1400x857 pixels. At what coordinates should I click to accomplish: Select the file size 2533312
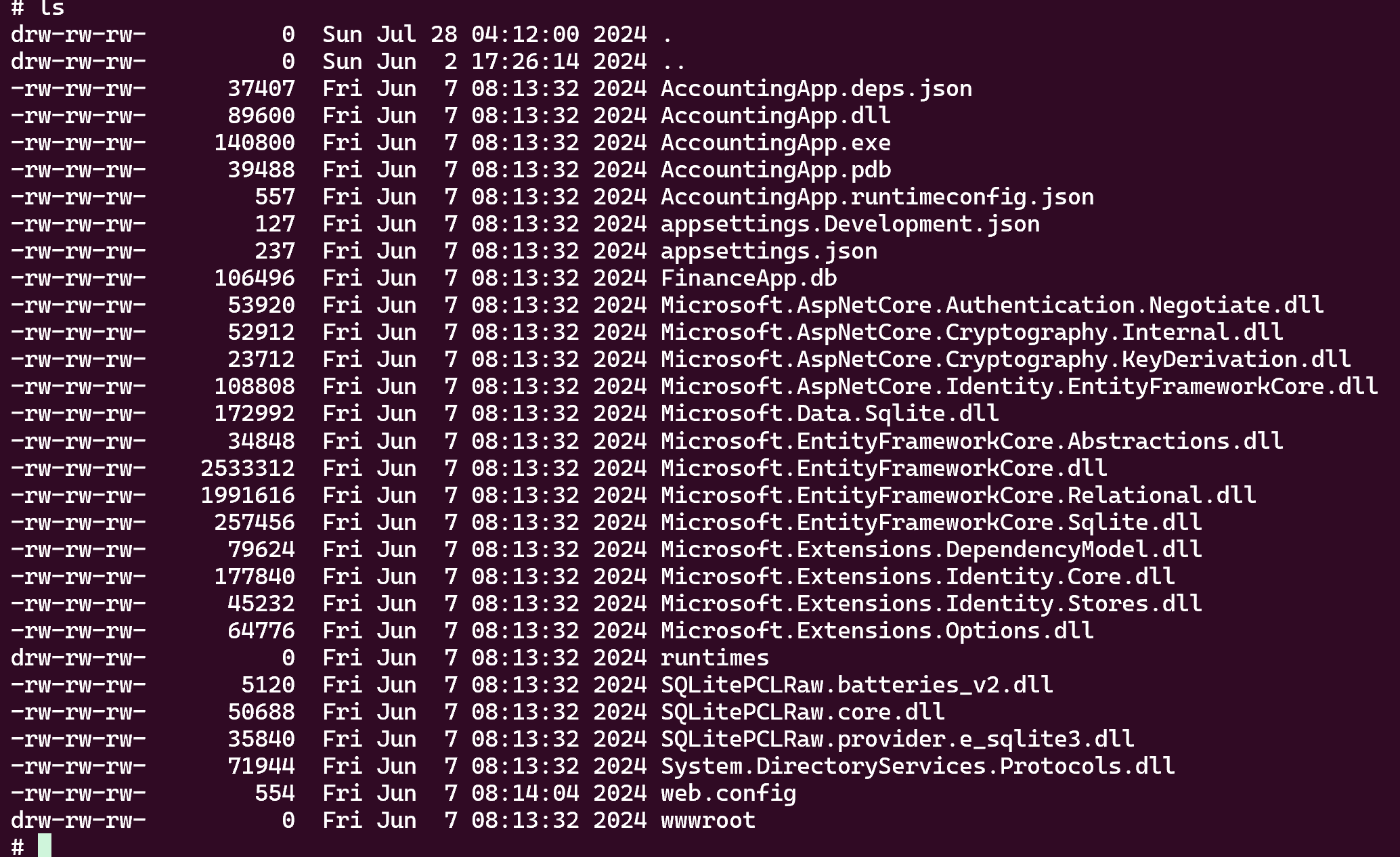click(248, 468)
